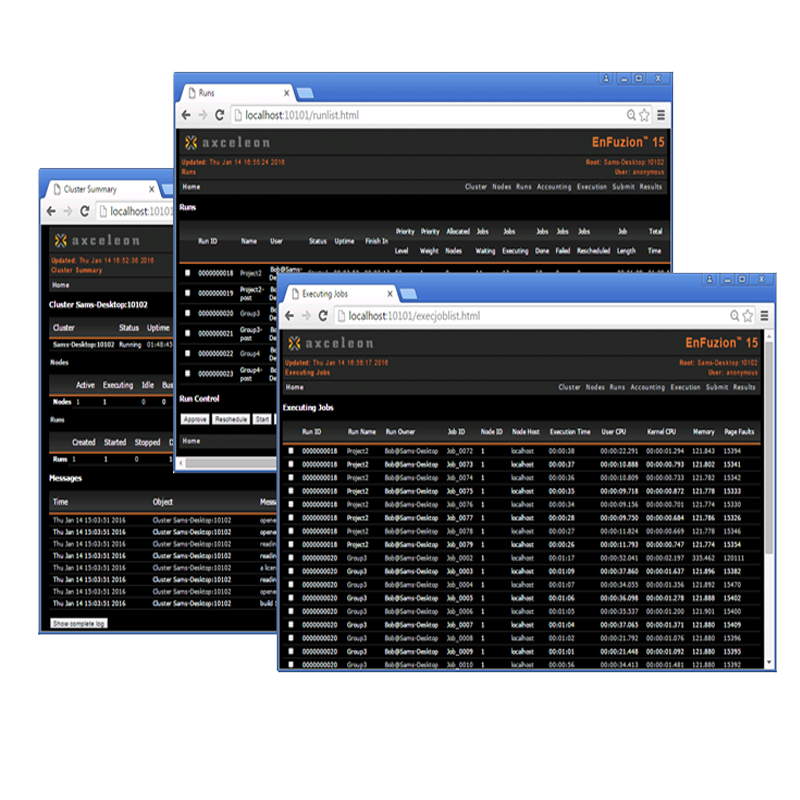Go back in the Cluster Summary window

[51, 211]
